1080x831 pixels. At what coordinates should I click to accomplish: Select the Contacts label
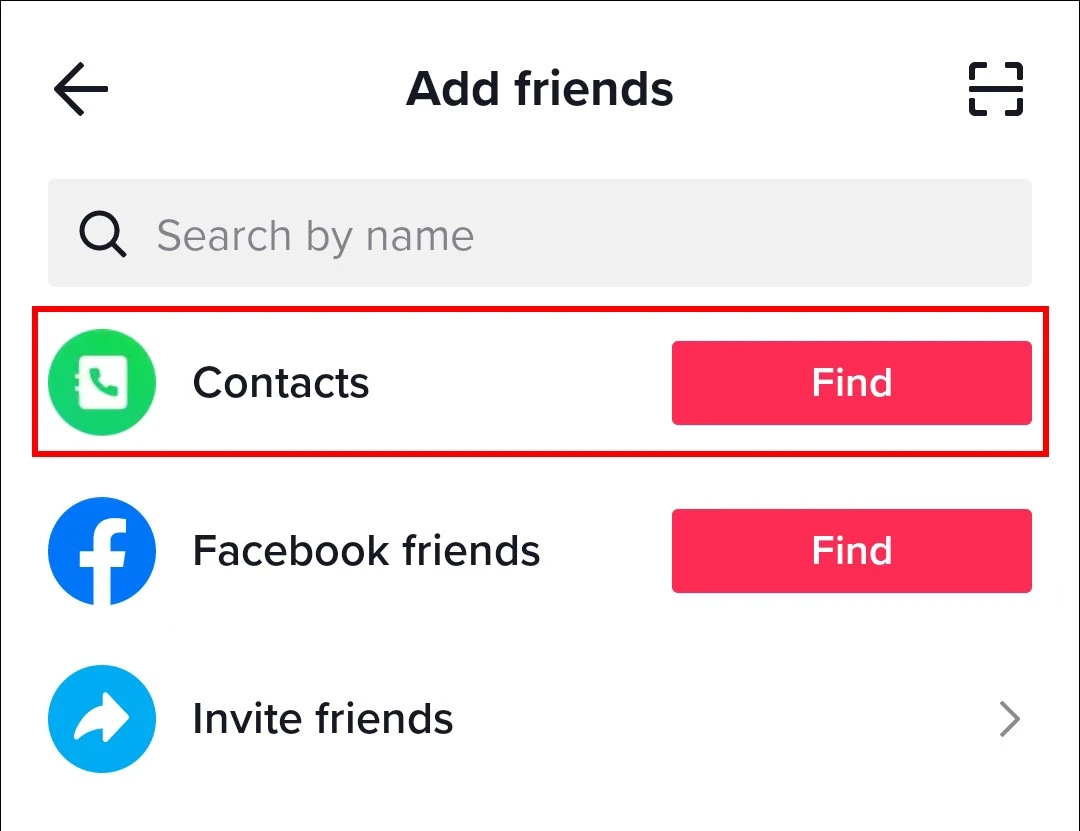tap(281, 383)
